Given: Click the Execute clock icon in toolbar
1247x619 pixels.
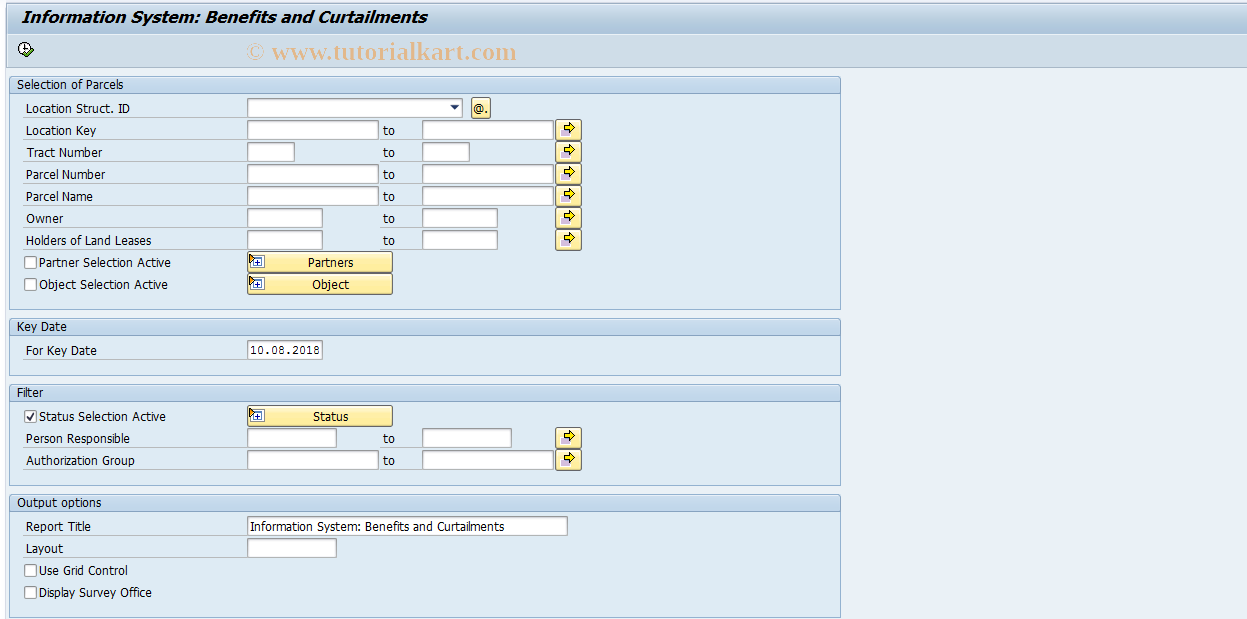Looking at the screenshot, I should [26, 49].
